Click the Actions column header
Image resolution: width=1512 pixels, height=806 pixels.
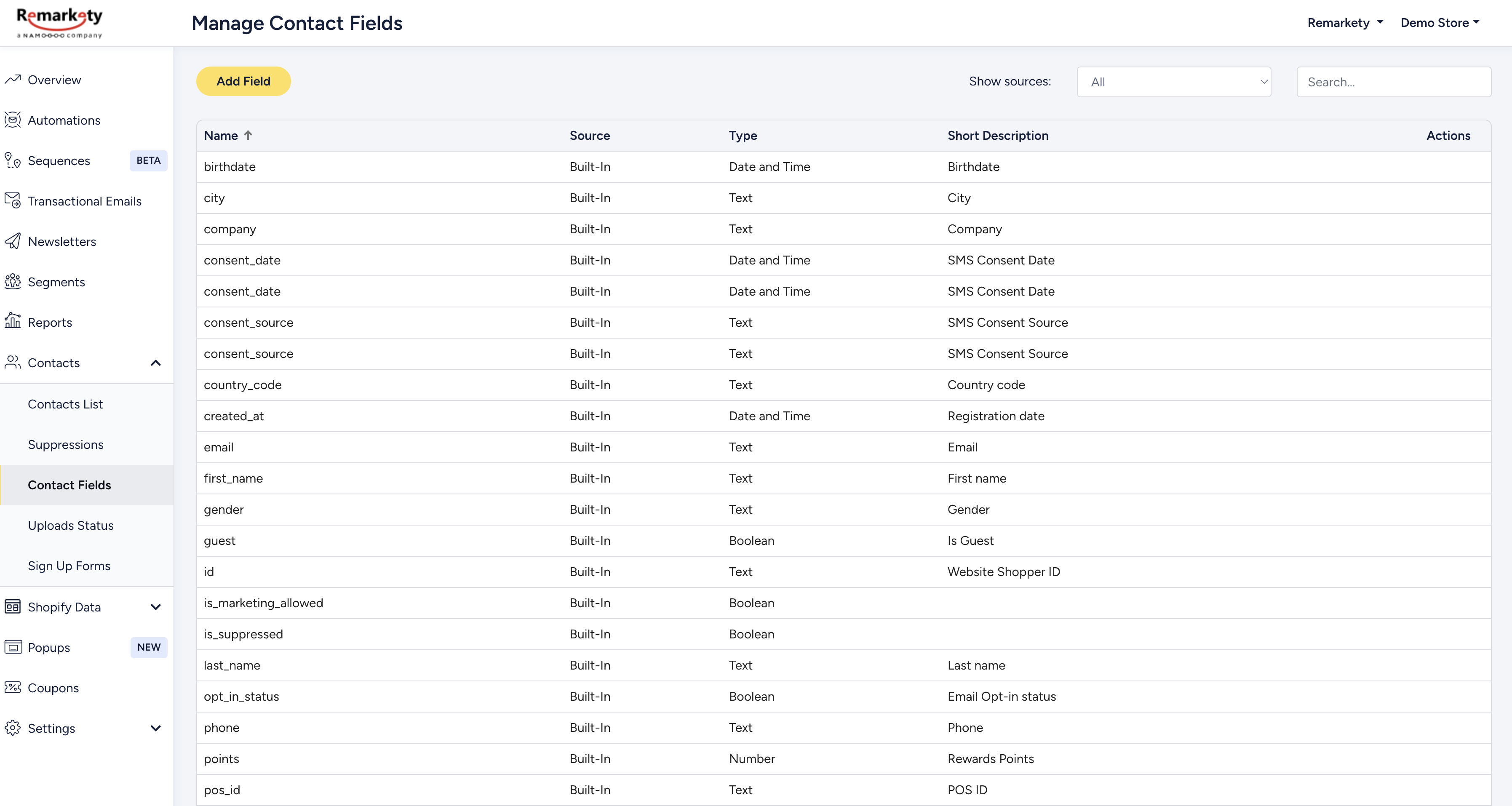click(1448, 136)
